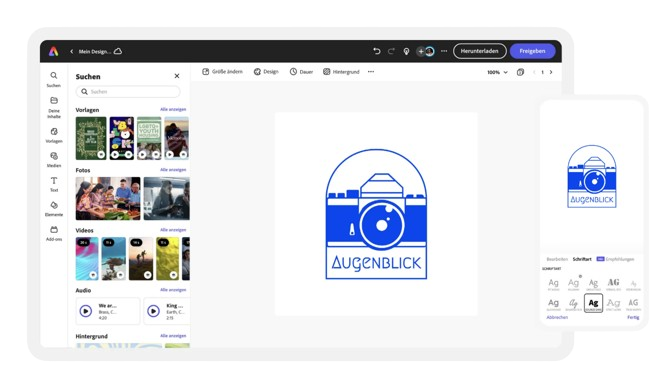The image size is (666, 375).
Task: Open the lightbulb tips icon in the top bar
Action: [x=406, y=51]
